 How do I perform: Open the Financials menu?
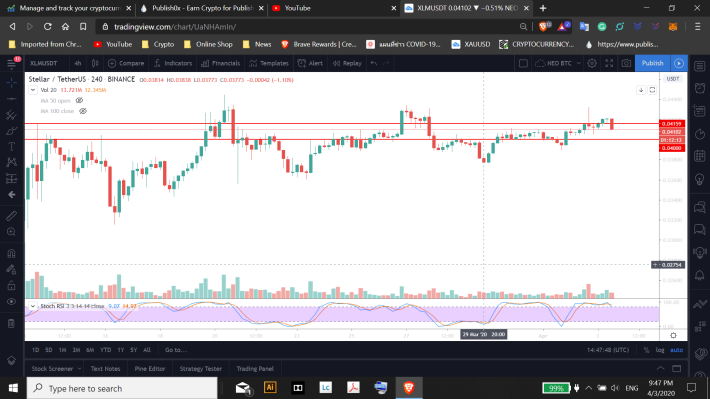221,63
